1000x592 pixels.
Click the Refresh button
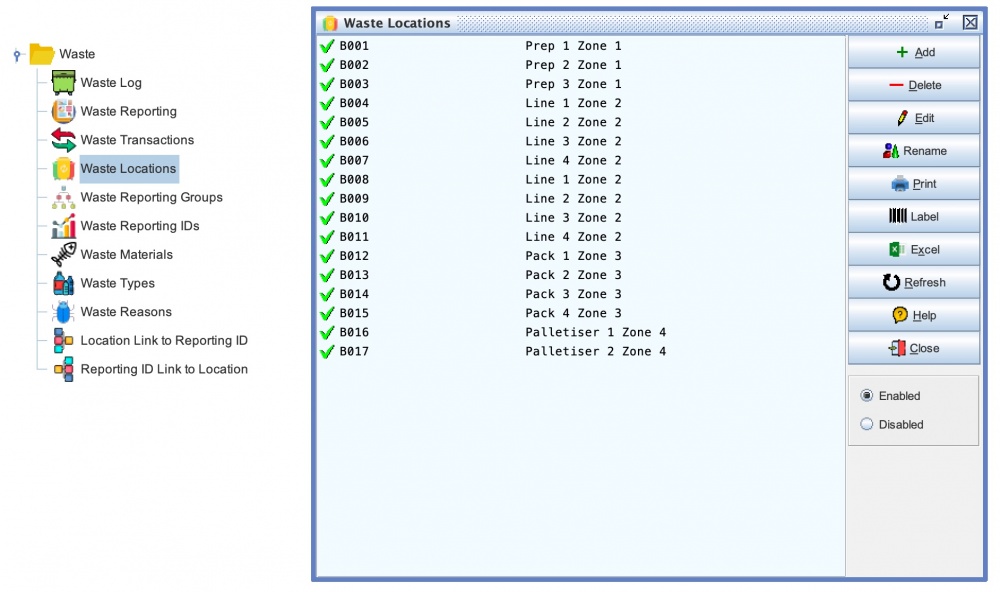point(914,283)
